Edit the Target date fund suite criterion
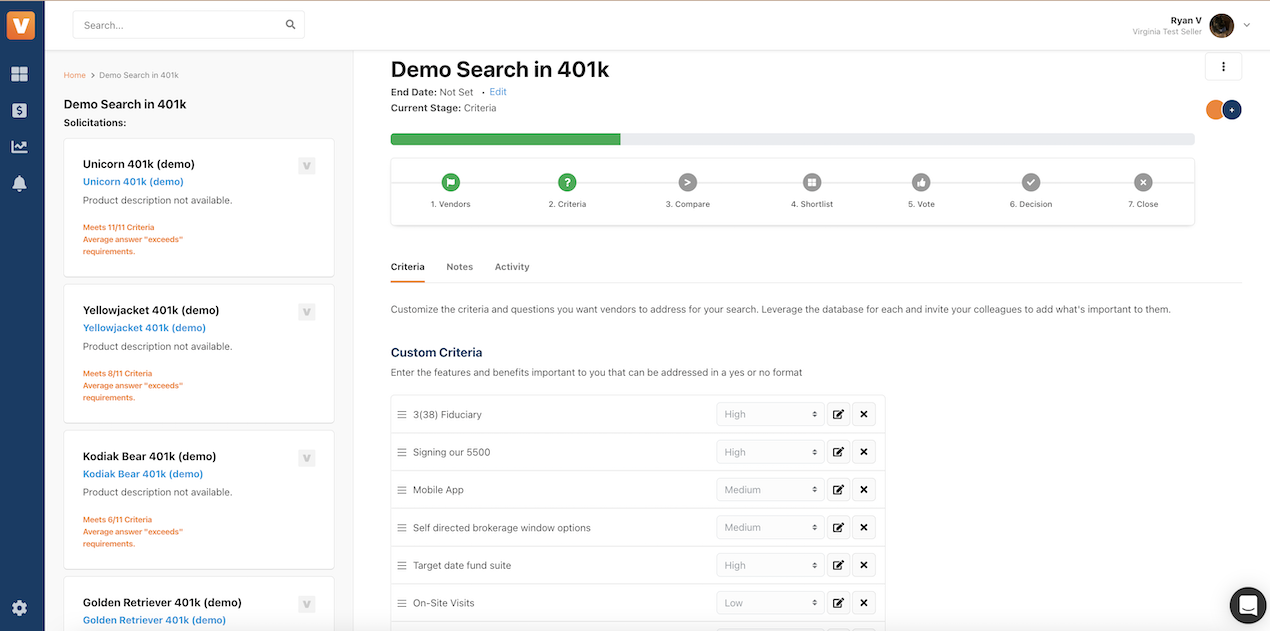The image size is (1270, 631). coord(838,565)
